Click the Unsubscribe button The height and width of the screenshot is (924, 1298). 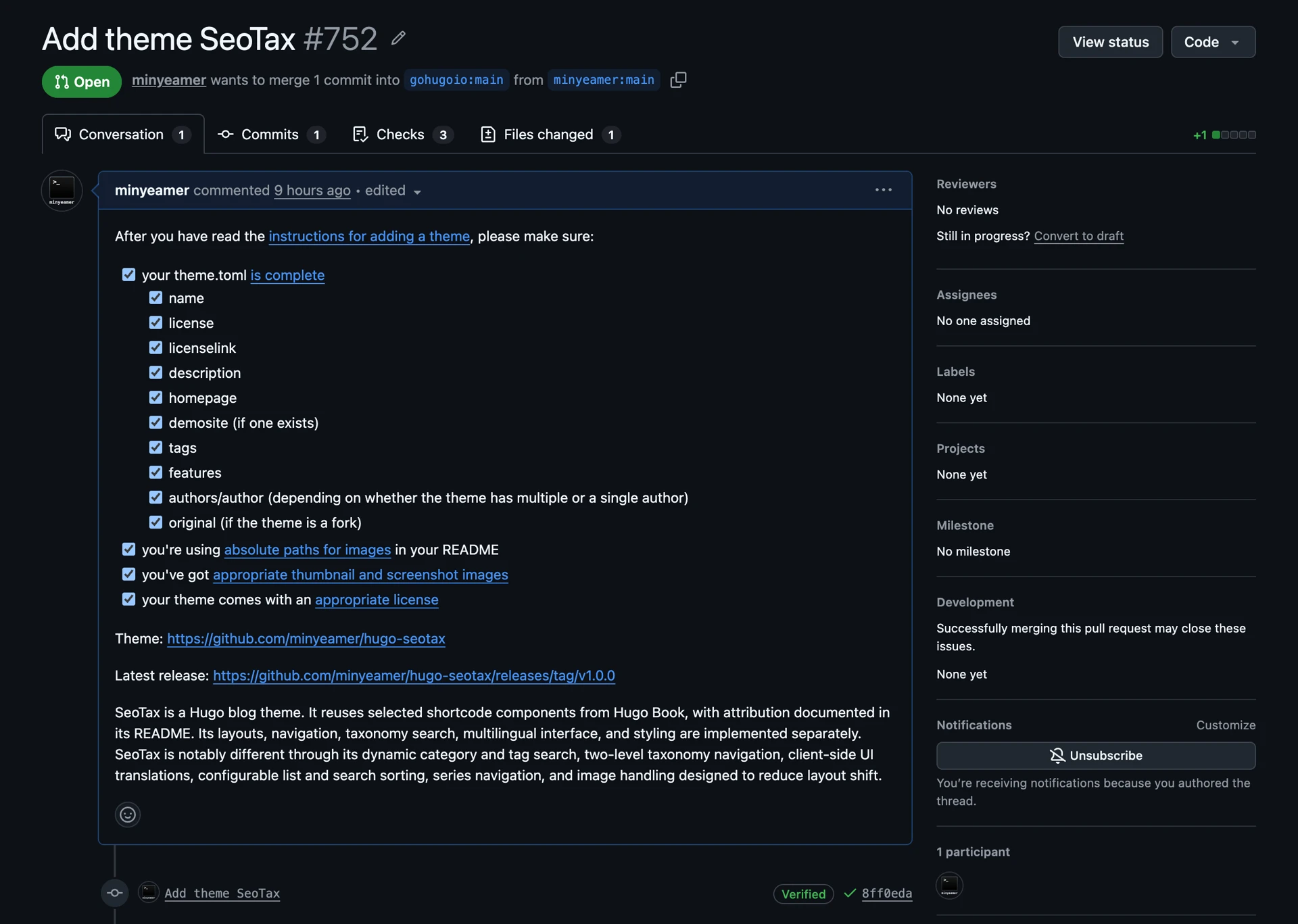click(1096, 756)
